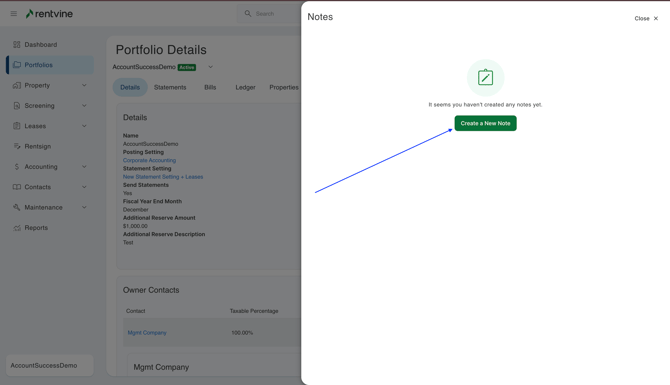Open the Bills tab
This screenshot has width=670, height=385.
[x=210, y=87]
